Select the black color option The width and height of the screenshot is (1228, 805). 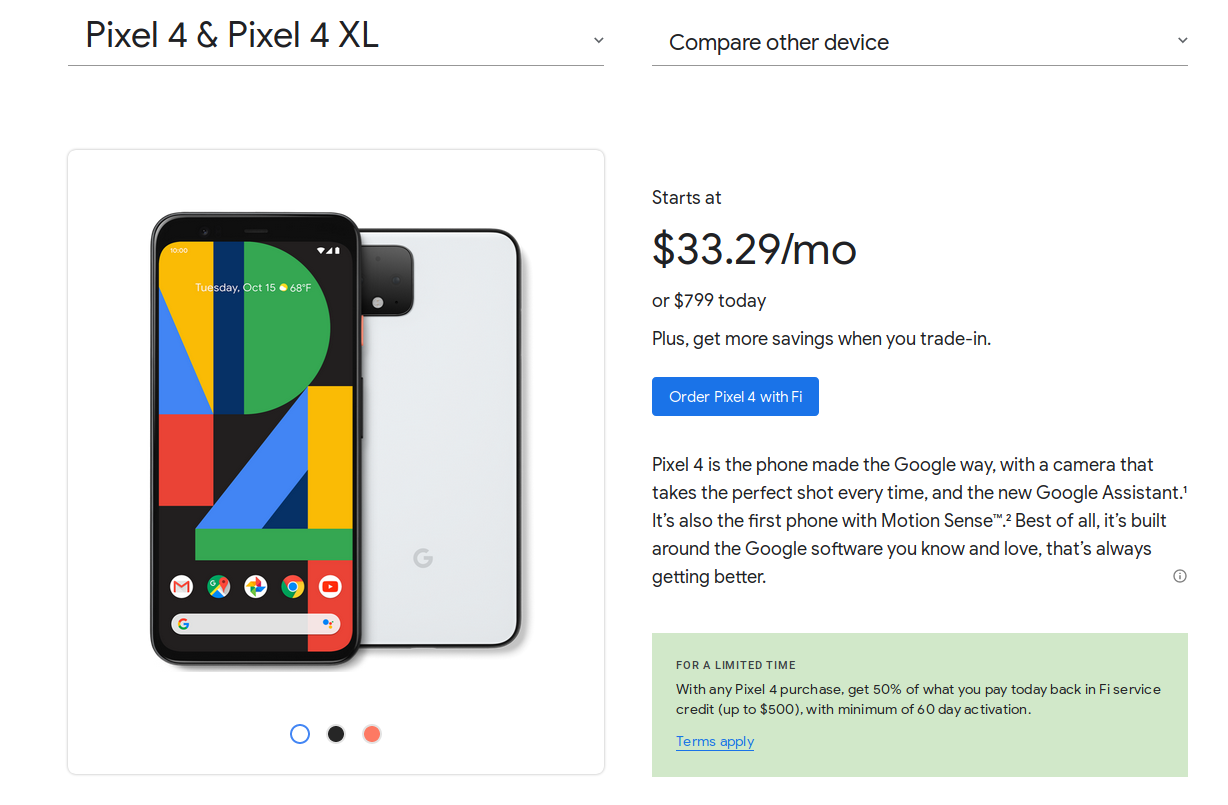click(335, 733)
